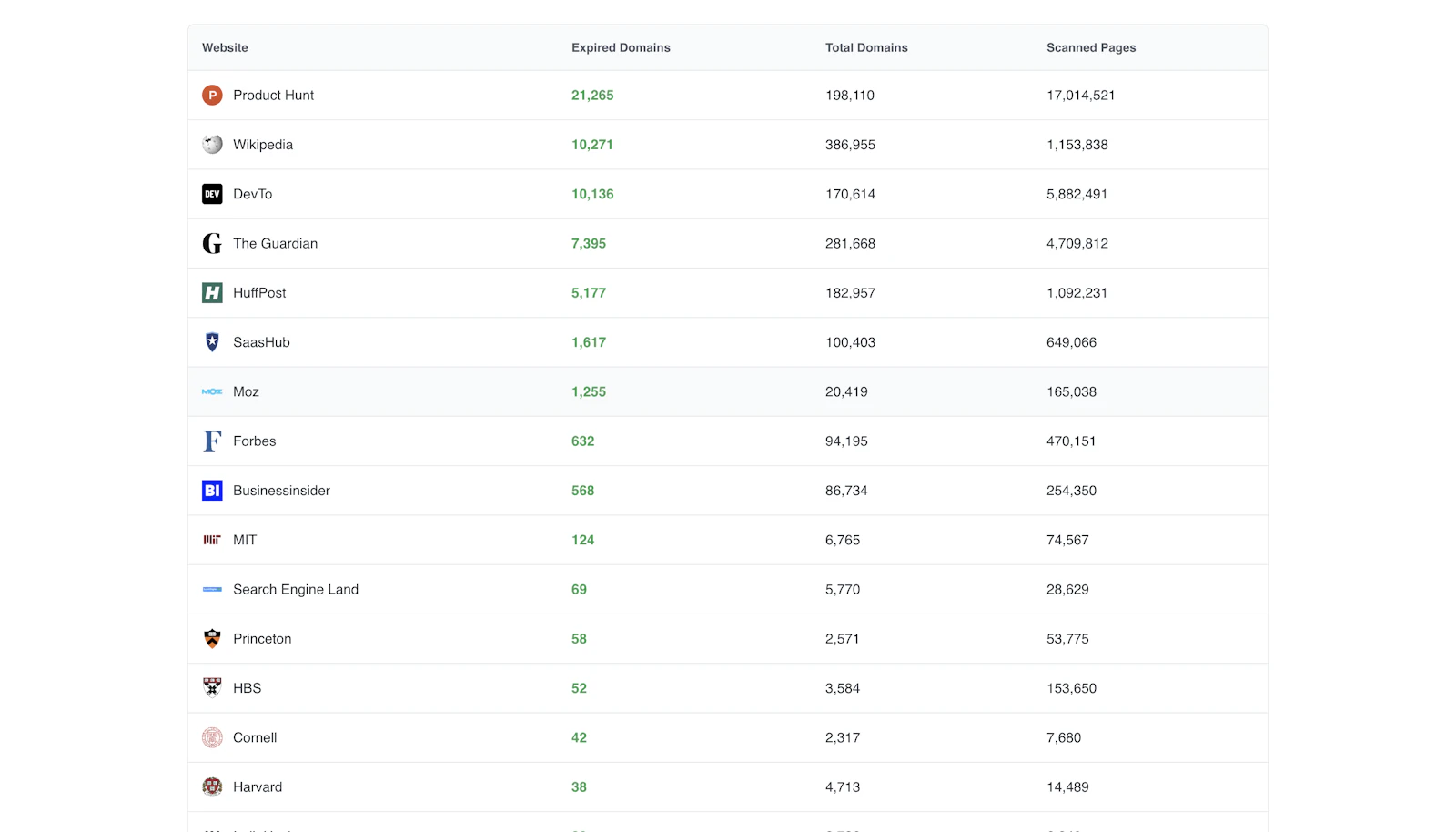Click Forbes' 632 expired domains
The height and width of the screenshot is (832, 1456).
coord(582,441)
